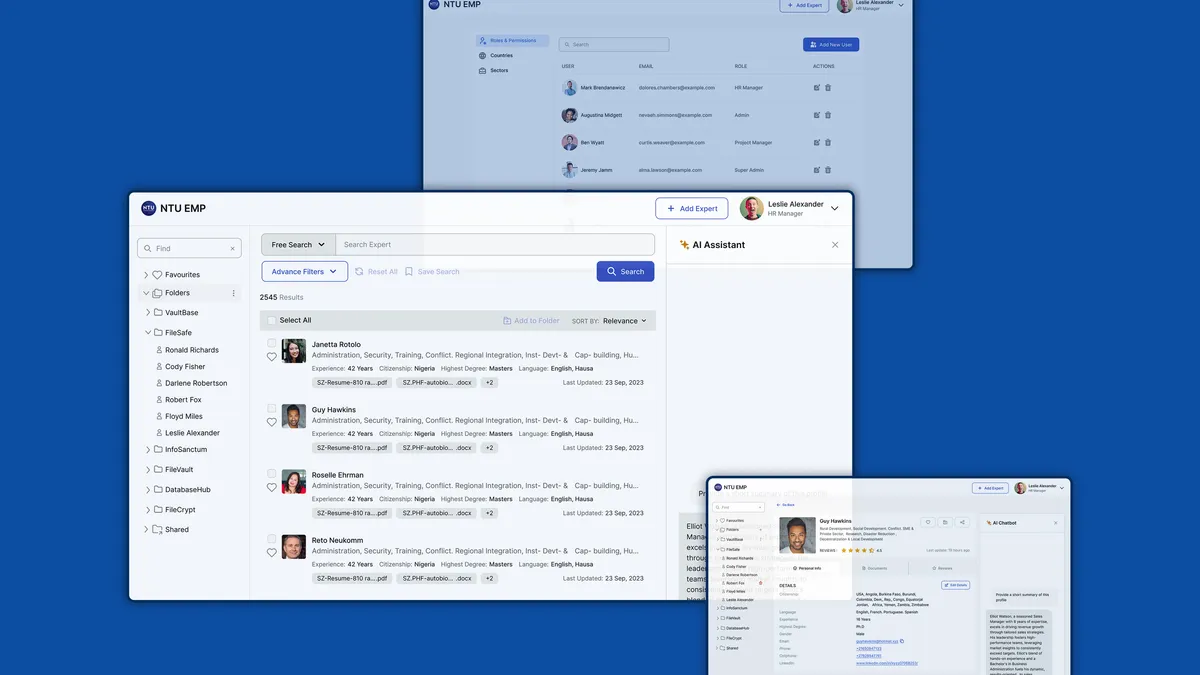The image size is (1200, 675).
Task: Click Go Back link in profile window
Action: (x=785, y=505)
